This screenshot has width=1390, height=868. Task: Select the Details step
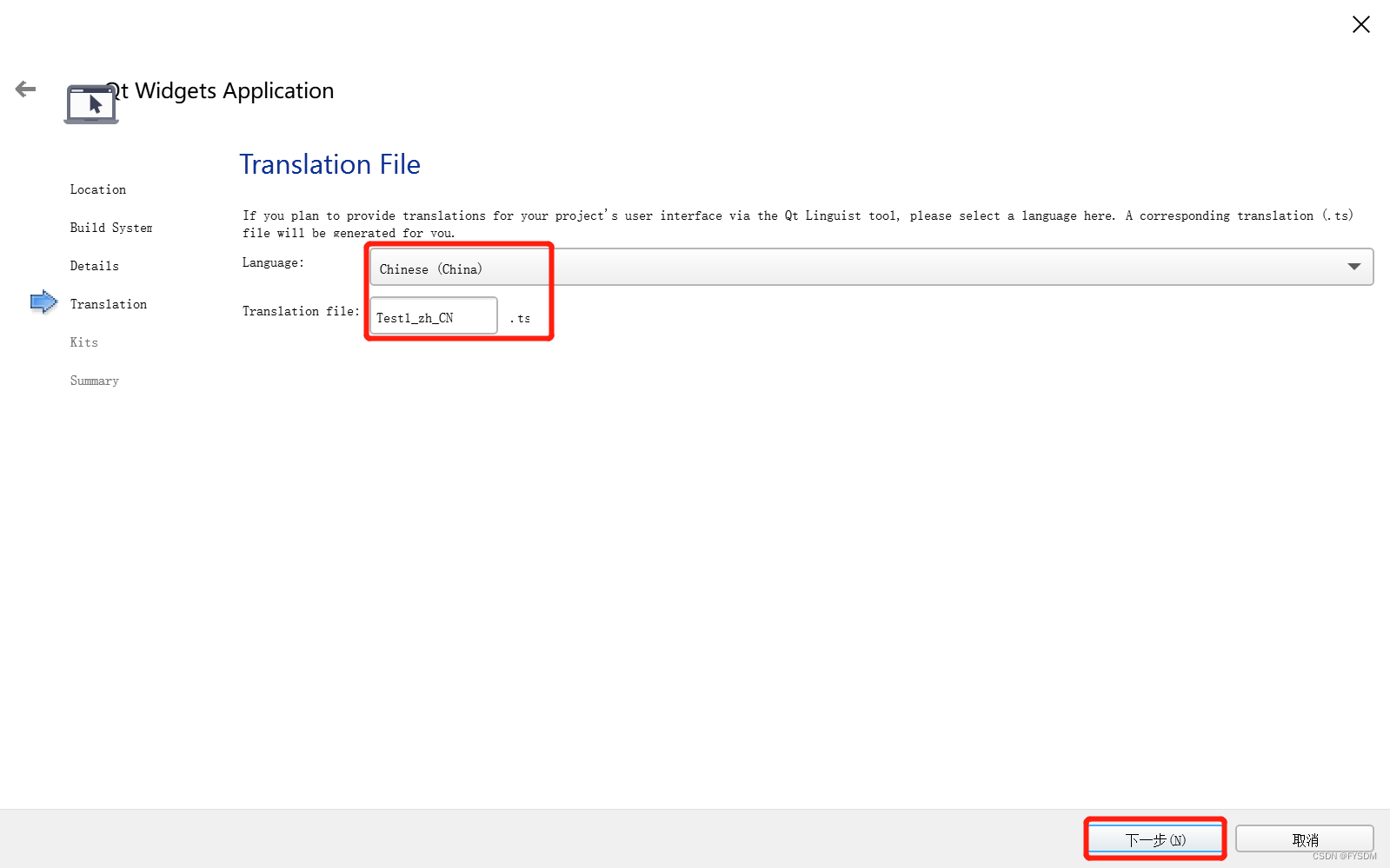[95, 266]
